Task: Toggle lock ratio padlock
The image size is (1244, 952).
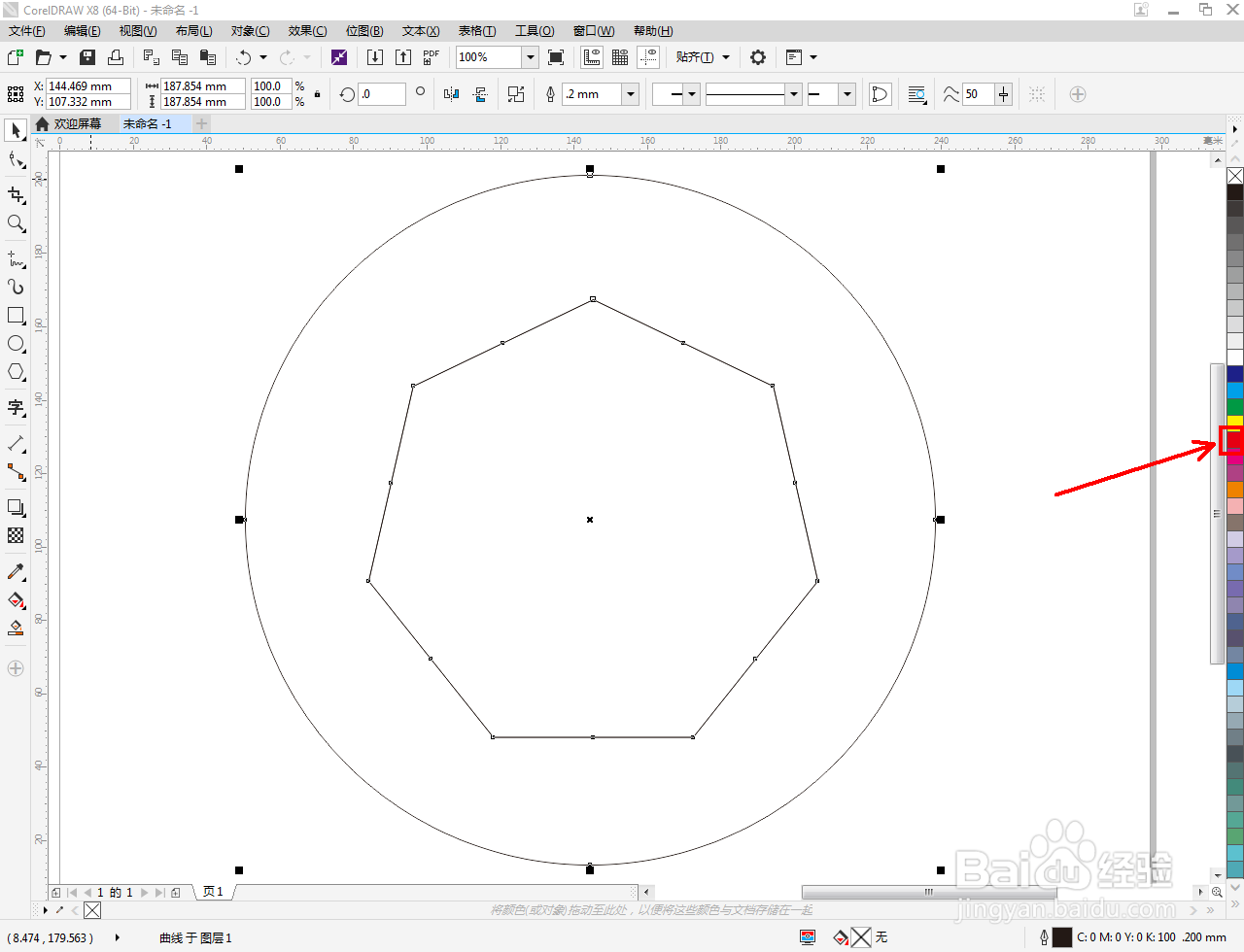Action: point(317,94)
